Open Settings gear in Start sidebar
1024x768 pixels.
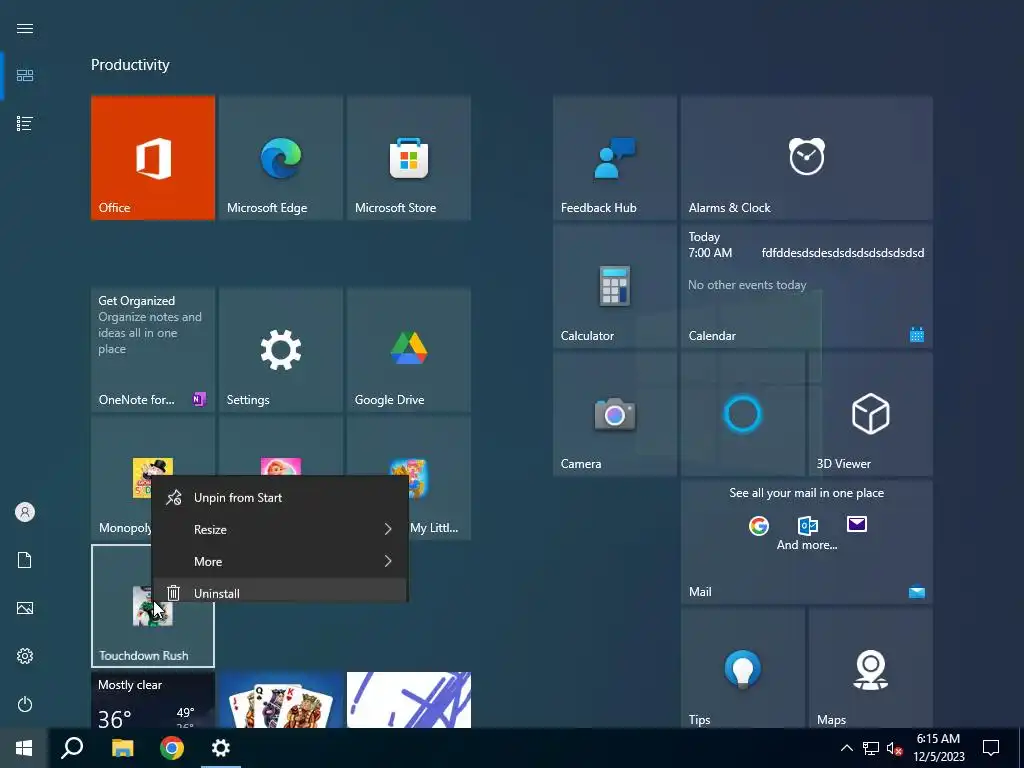(25, 656)
